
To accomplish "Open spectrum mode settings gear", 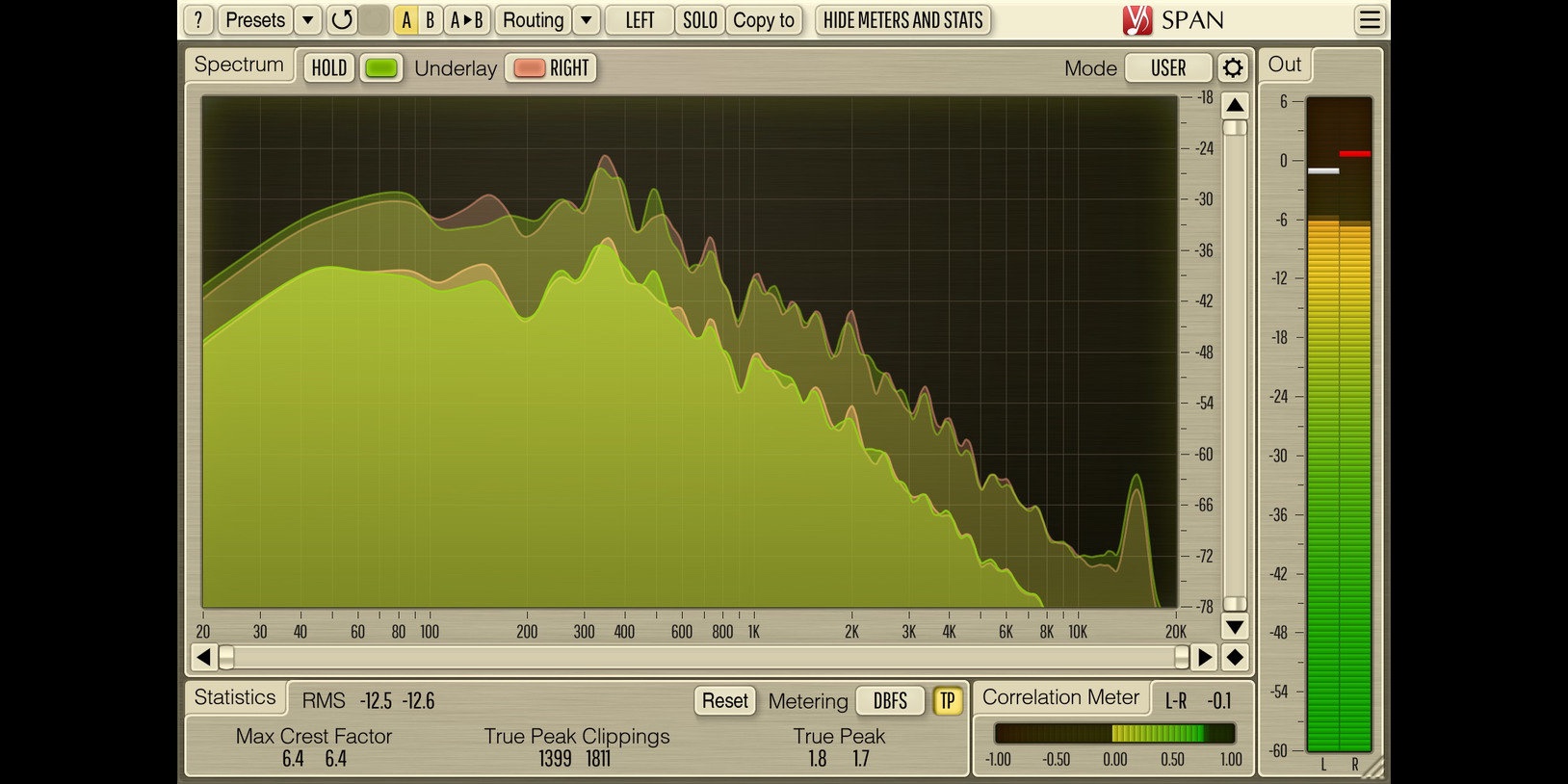I will (x=1232, y=68).
